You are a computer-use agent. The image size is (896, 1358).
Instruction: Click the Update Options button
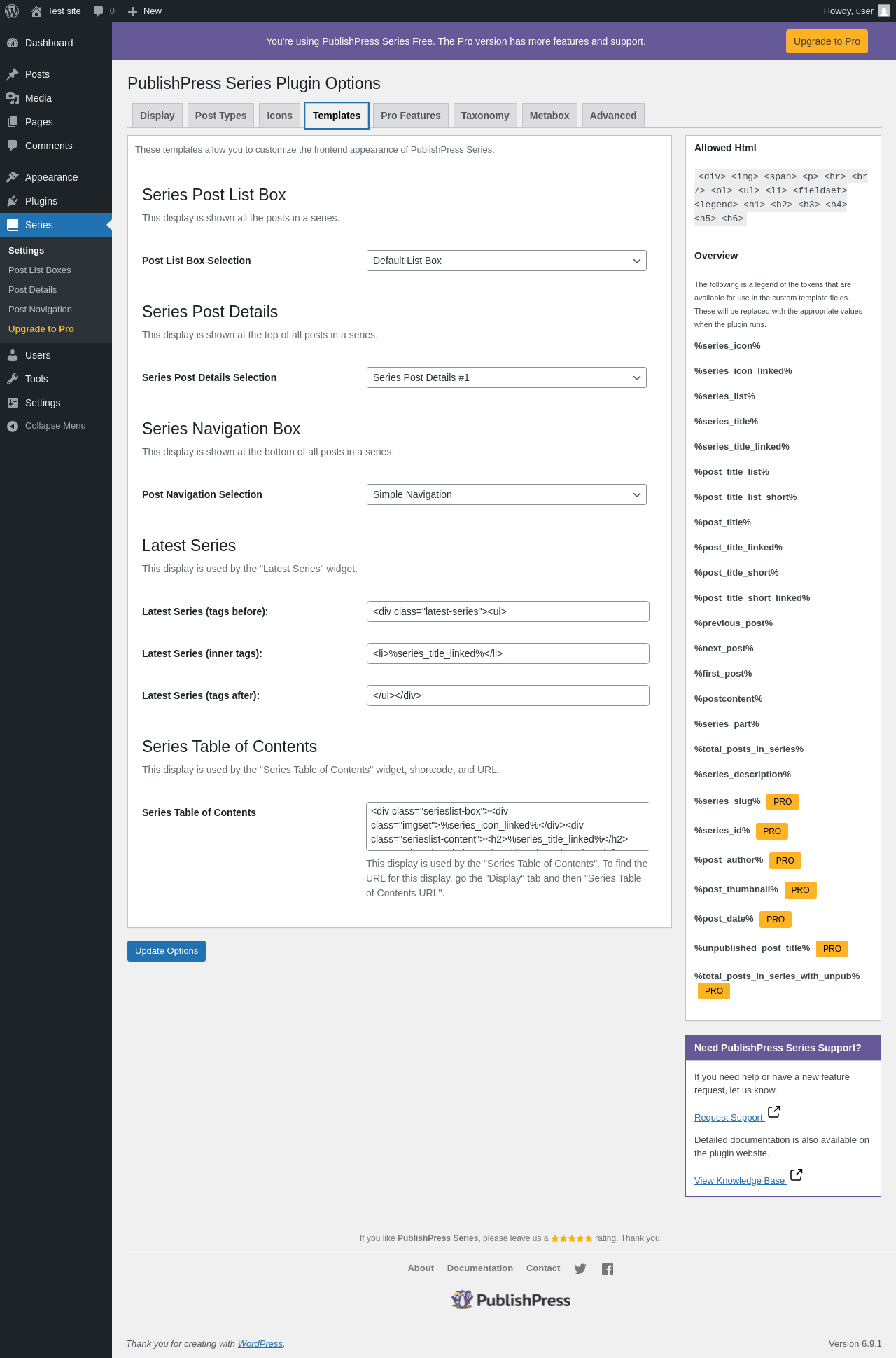[x=167, y=951]
